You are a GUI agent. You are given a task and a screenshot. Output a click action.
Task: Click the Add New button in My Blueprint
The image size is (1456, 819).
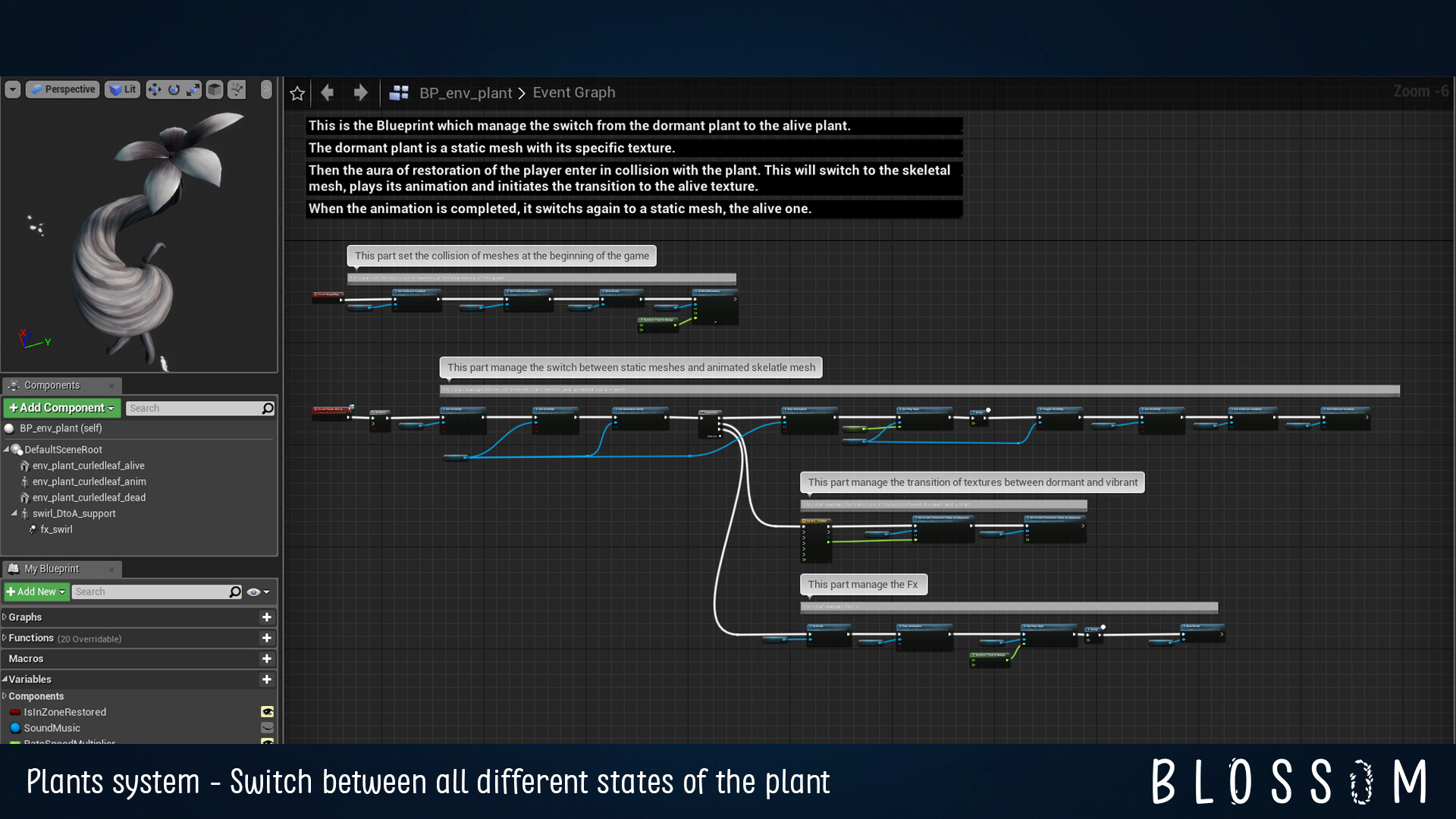[x=36, y=591]
